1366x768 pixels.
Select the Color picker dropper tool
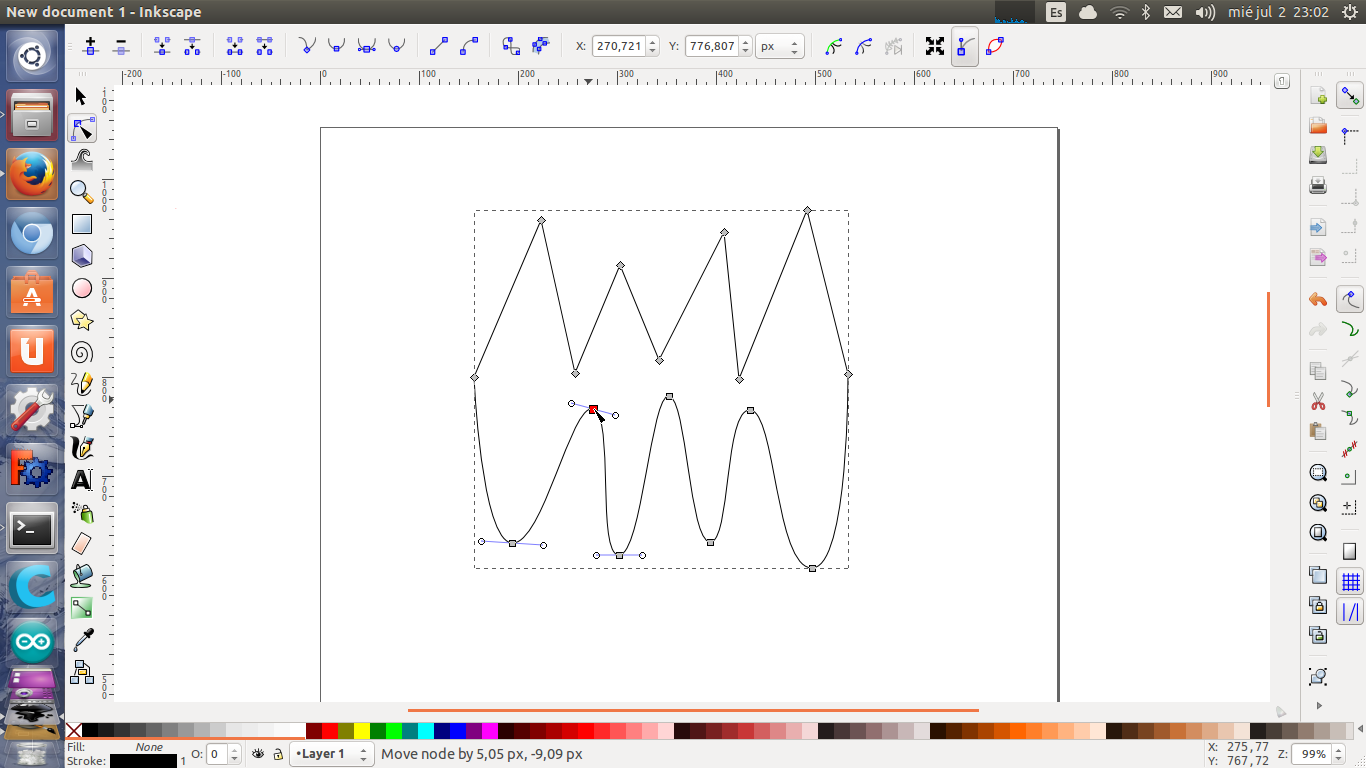tap(82, 640)
